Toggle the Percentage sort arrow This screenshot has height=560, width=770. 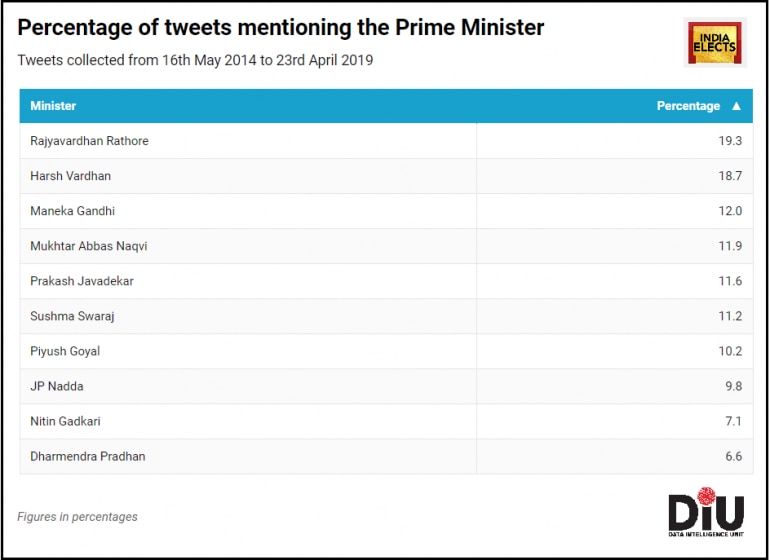tap(737, 106)
